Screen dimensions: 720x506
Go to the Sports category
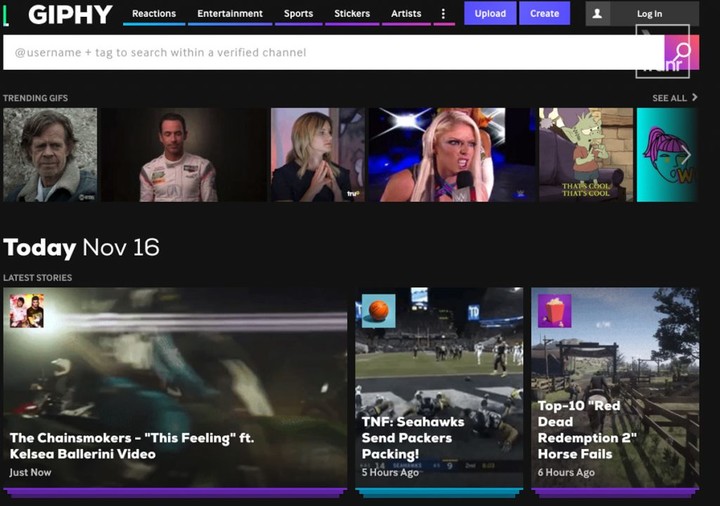pyautogui.click(x=298, y=14)
